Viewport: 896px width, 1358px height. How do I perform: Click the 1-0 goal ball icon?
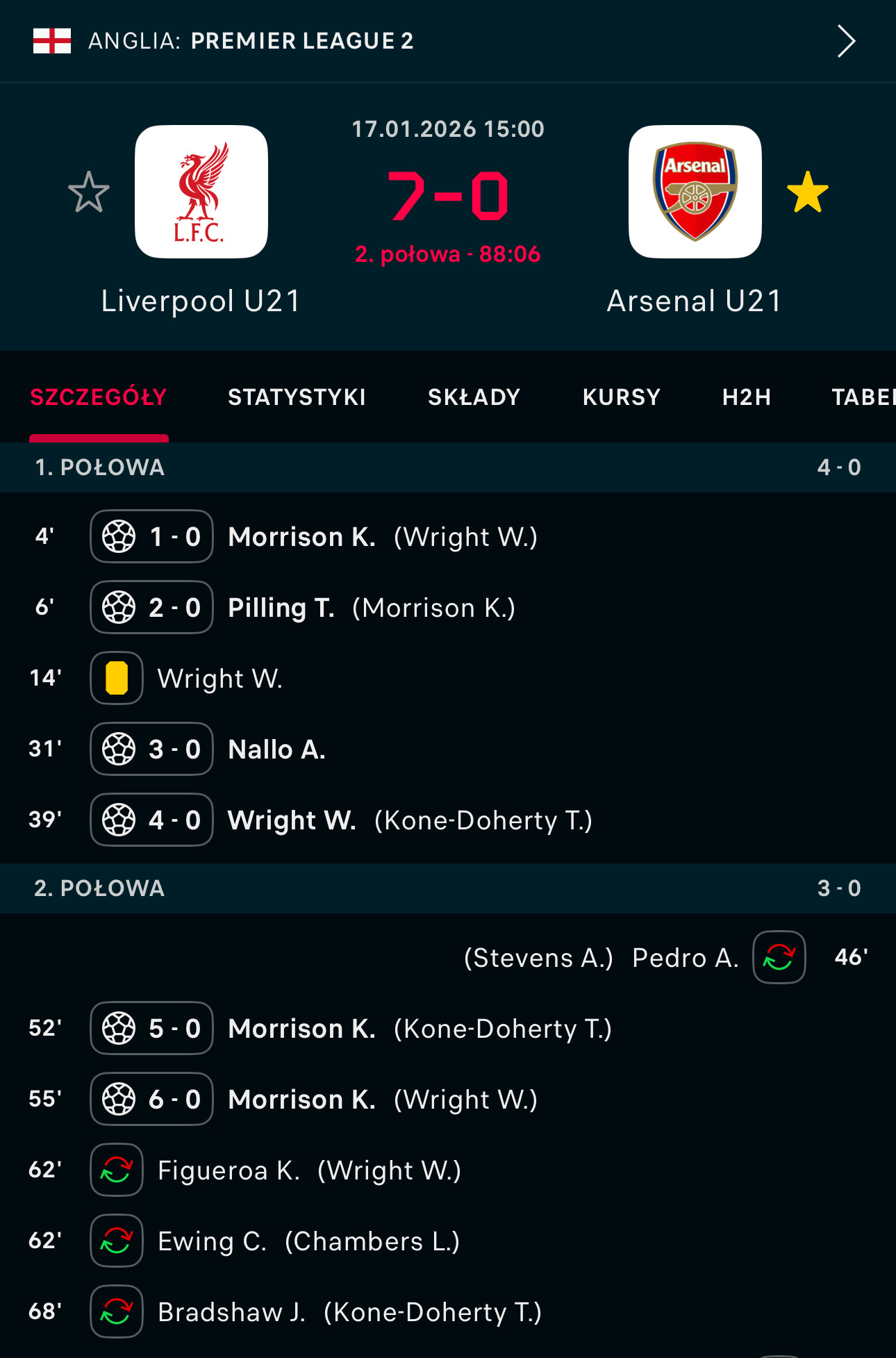point(119,537)
